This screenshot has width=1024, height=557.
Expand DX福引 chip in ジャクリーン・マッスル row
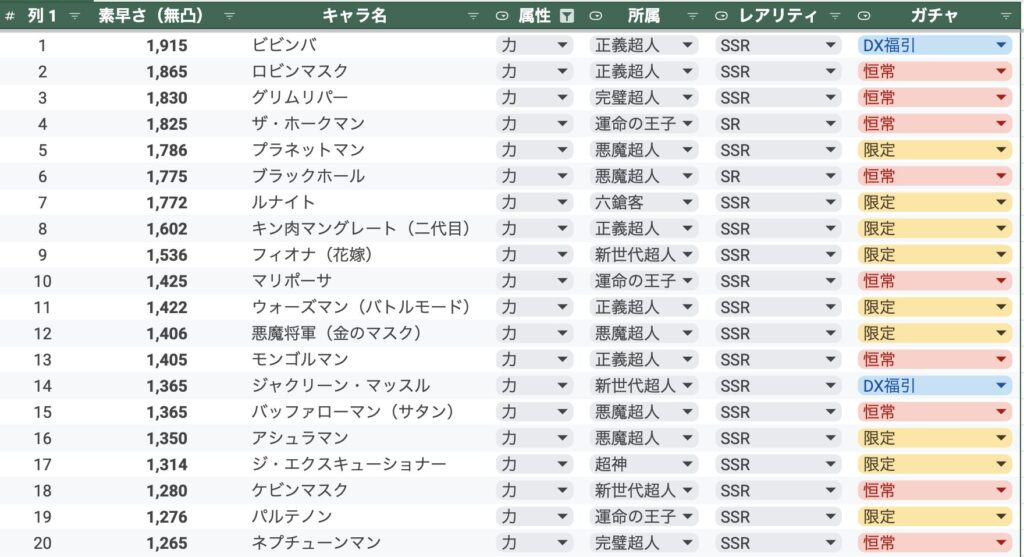[x=935, y=386]
